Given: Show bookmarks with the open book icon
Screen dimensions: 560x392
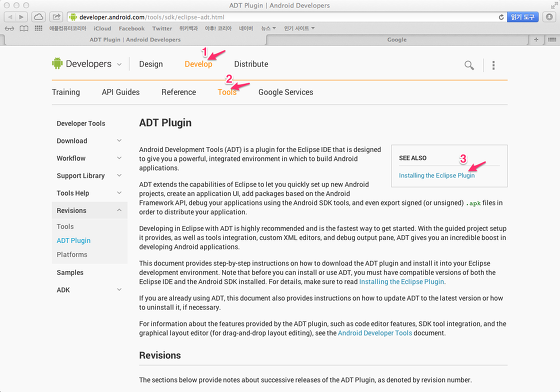Looking at the screenshot, I should 24,28.
